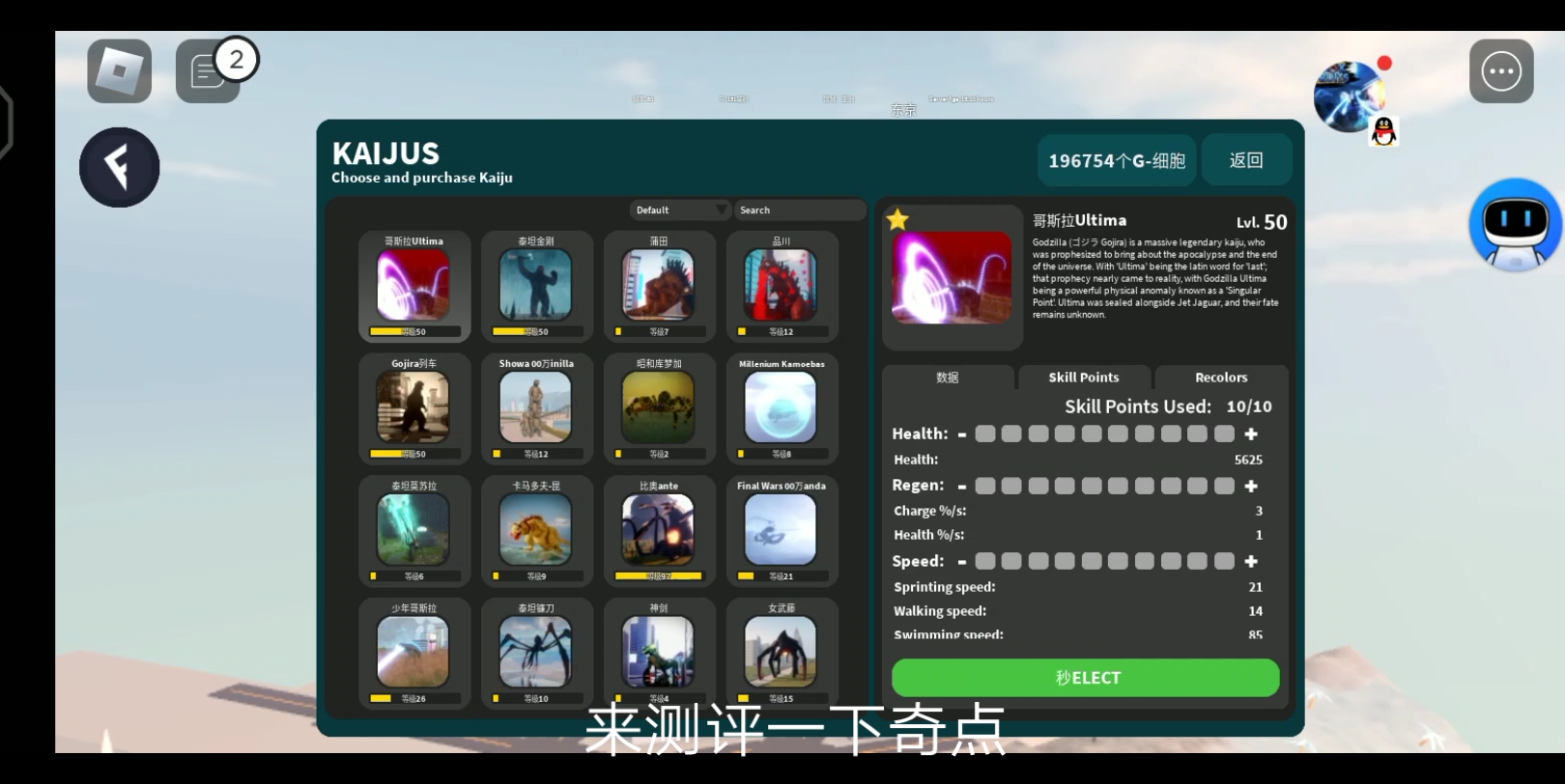
Task: Increase Health skill points with plus
Action: [x=1251, y=434]
